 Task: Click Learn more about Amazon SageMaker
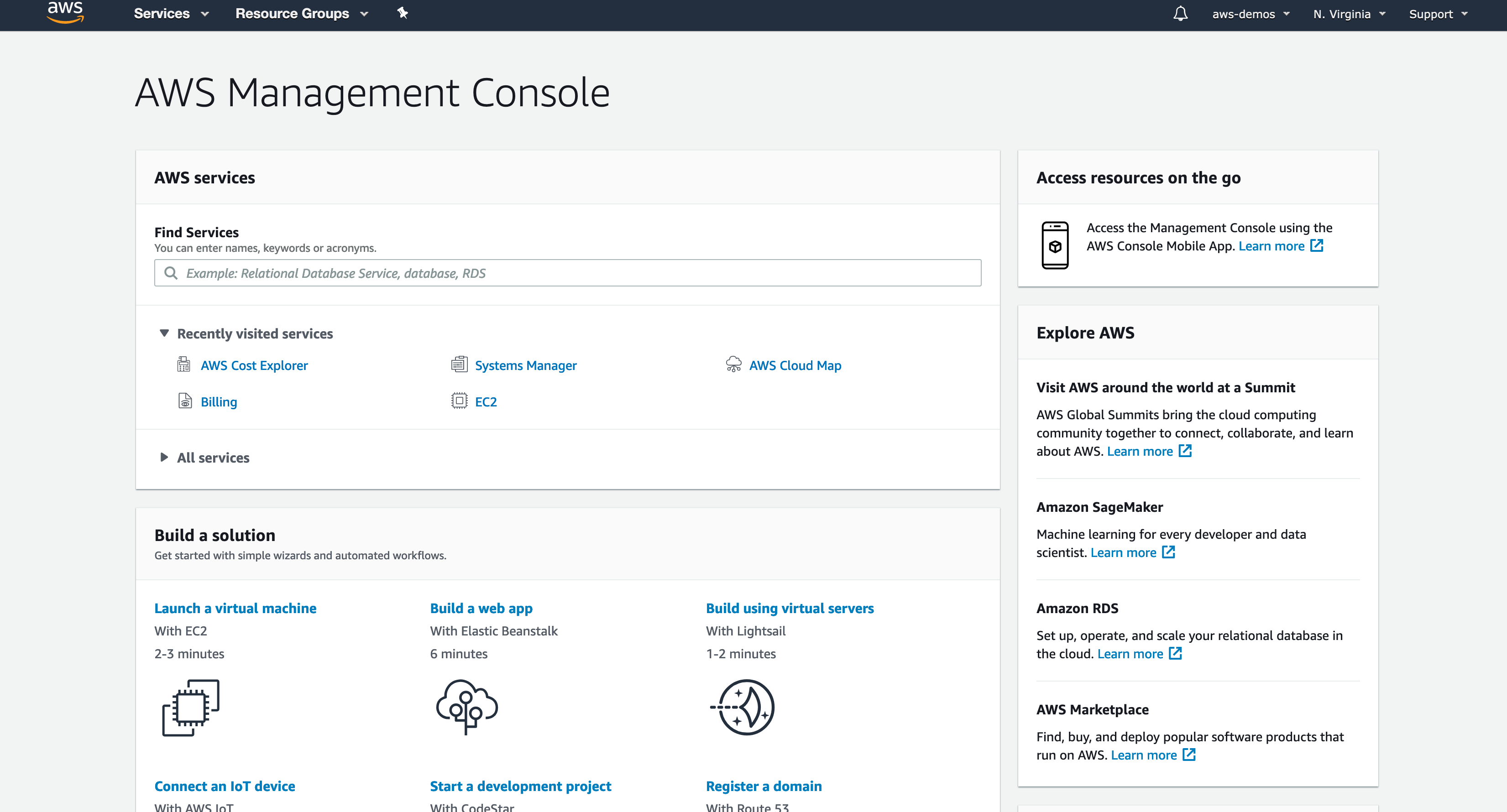(1123, 552)
